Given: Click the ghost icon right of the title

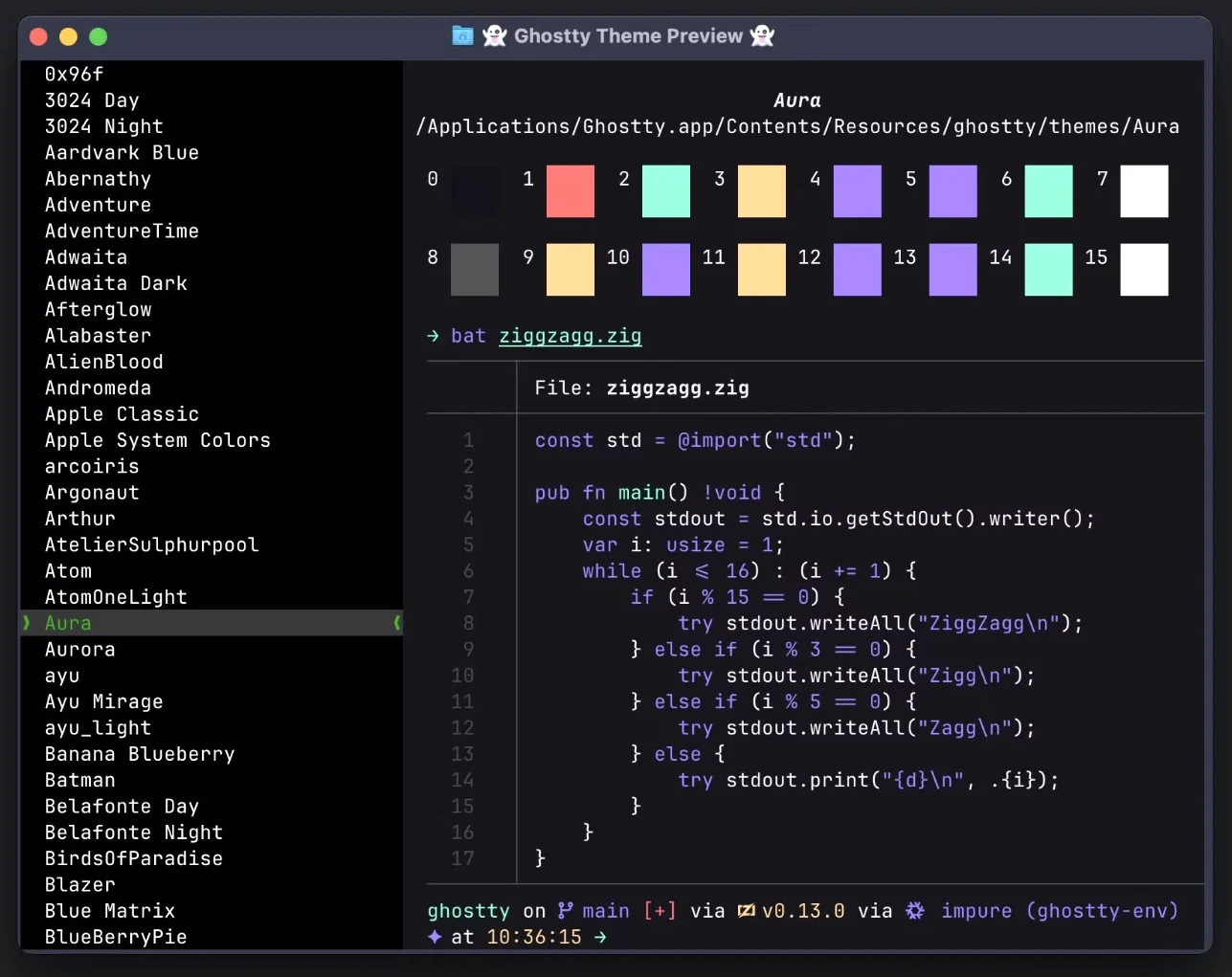Looking at the screenshot, I should (x=762, y=36).
